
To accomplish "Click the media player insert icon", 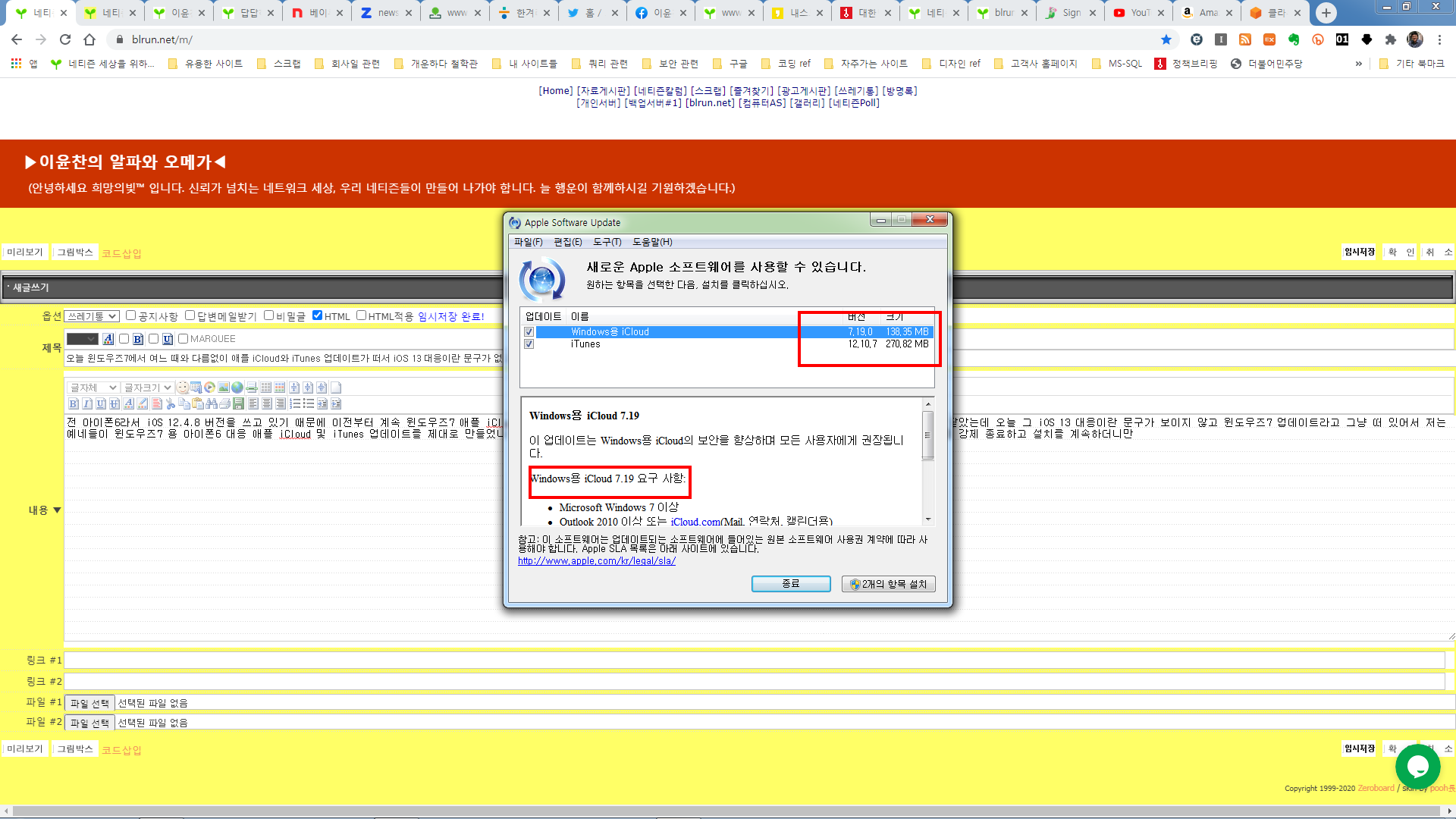I will coord(210,388).
